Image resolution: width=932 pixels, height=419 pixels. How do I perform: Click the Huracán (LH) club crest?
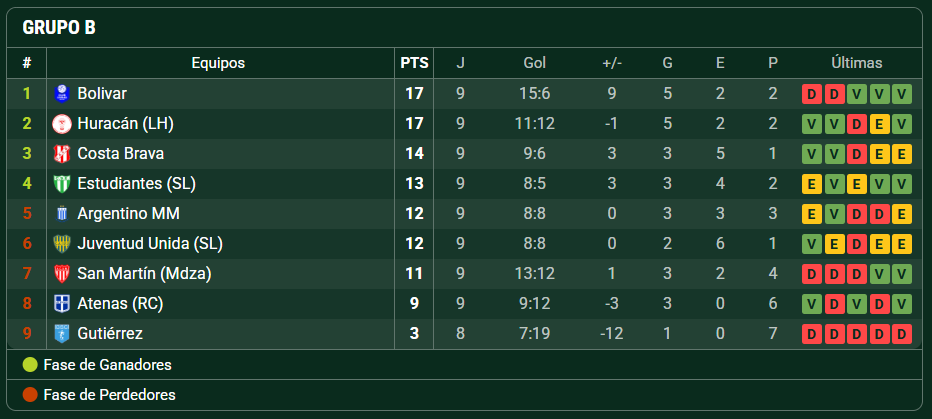click(x=62, y=124)
